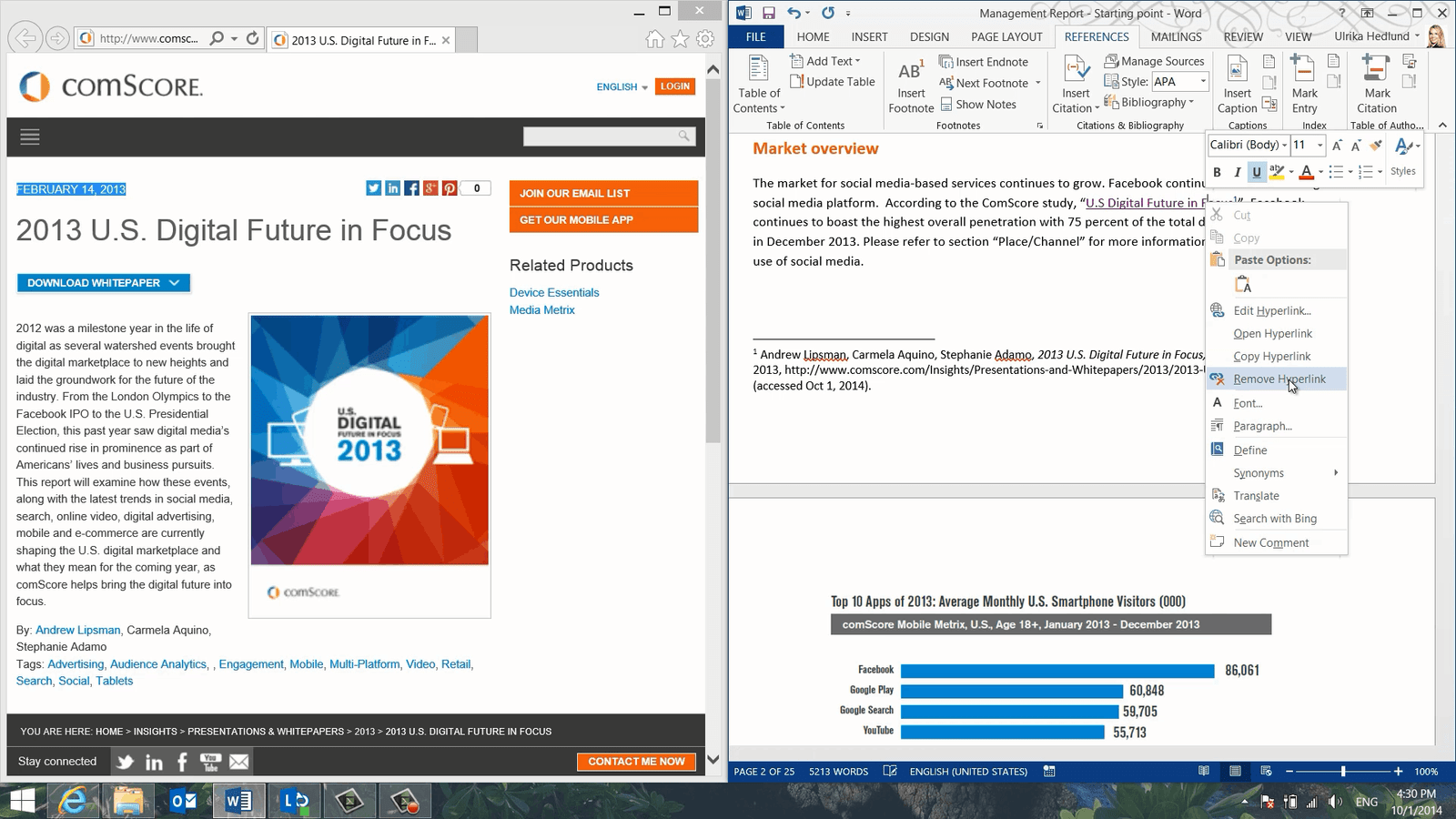1456x819 pixels.
Task: Click the Format Painter in the mini toolbar
Action: (x=1376, y=145)
